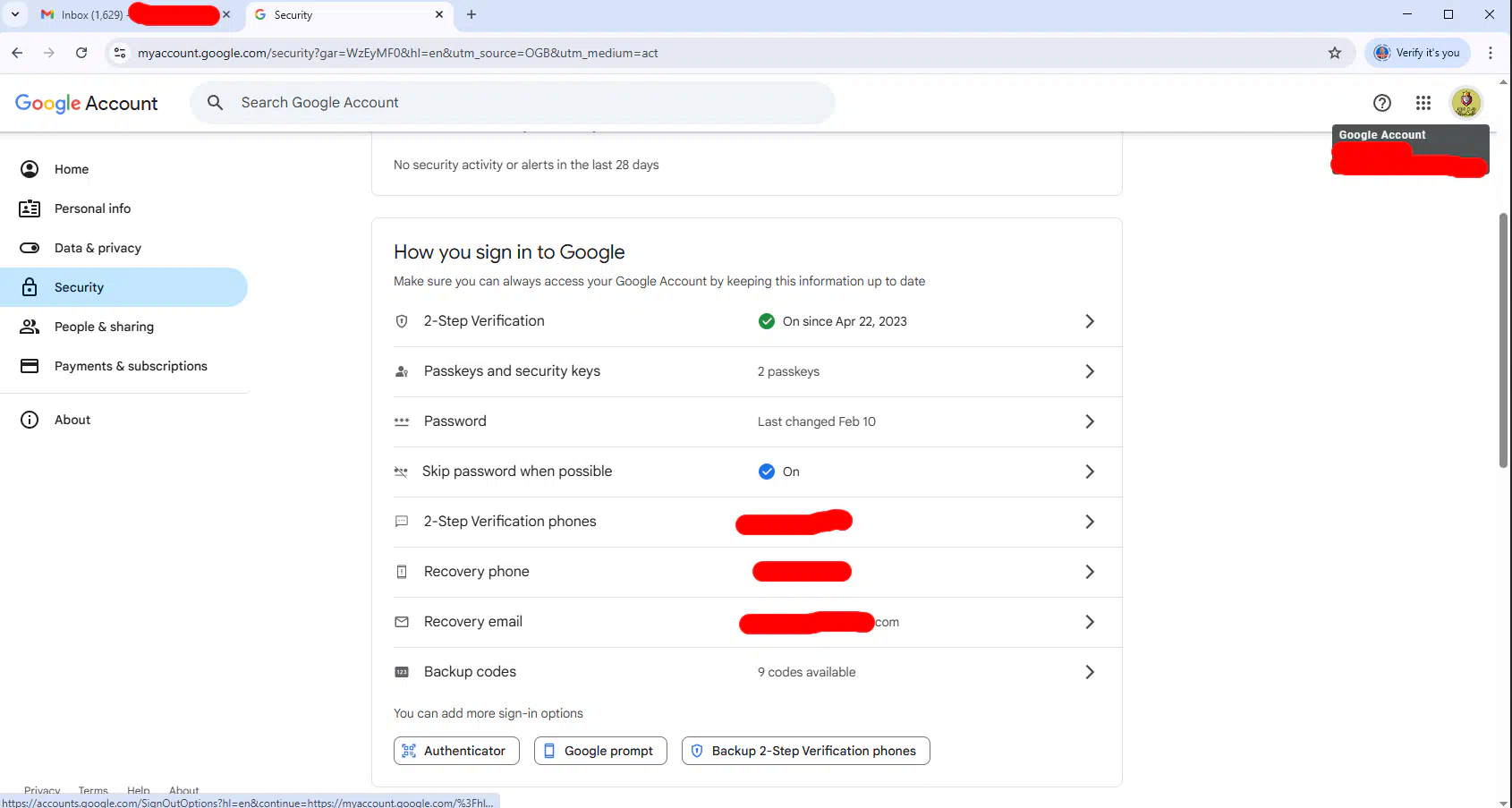Open the About section

pyautogui.click(x=123, y=420)
